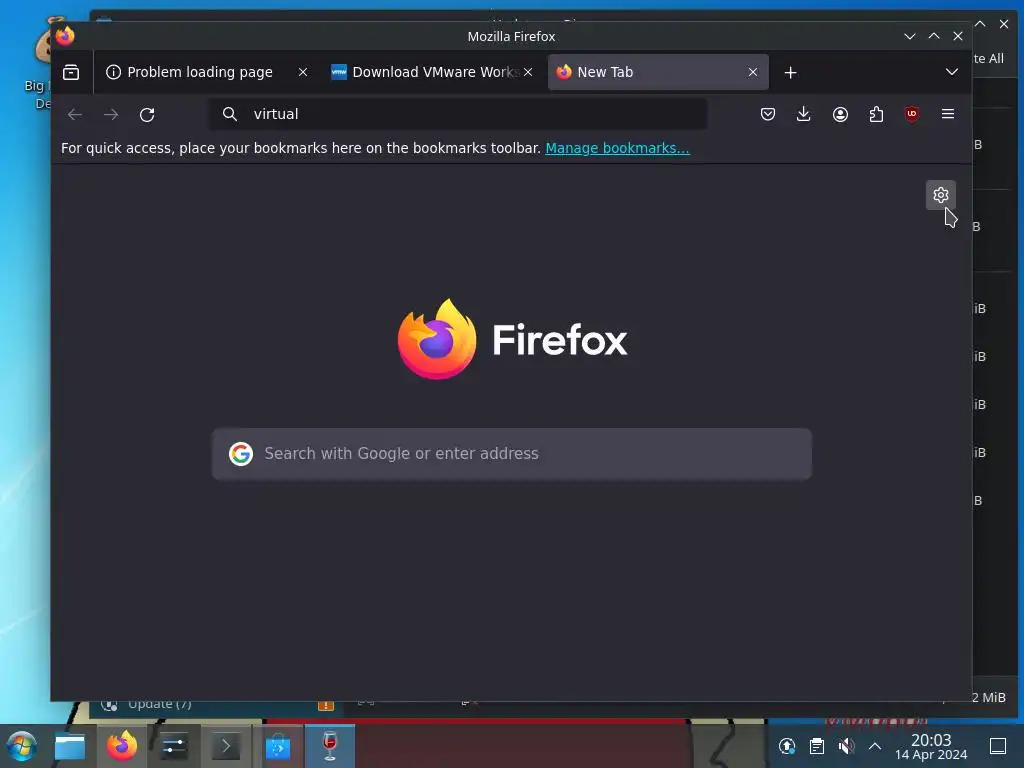Open file manager from the taskbar
The image size is (1024, 768).
(70, 746)
